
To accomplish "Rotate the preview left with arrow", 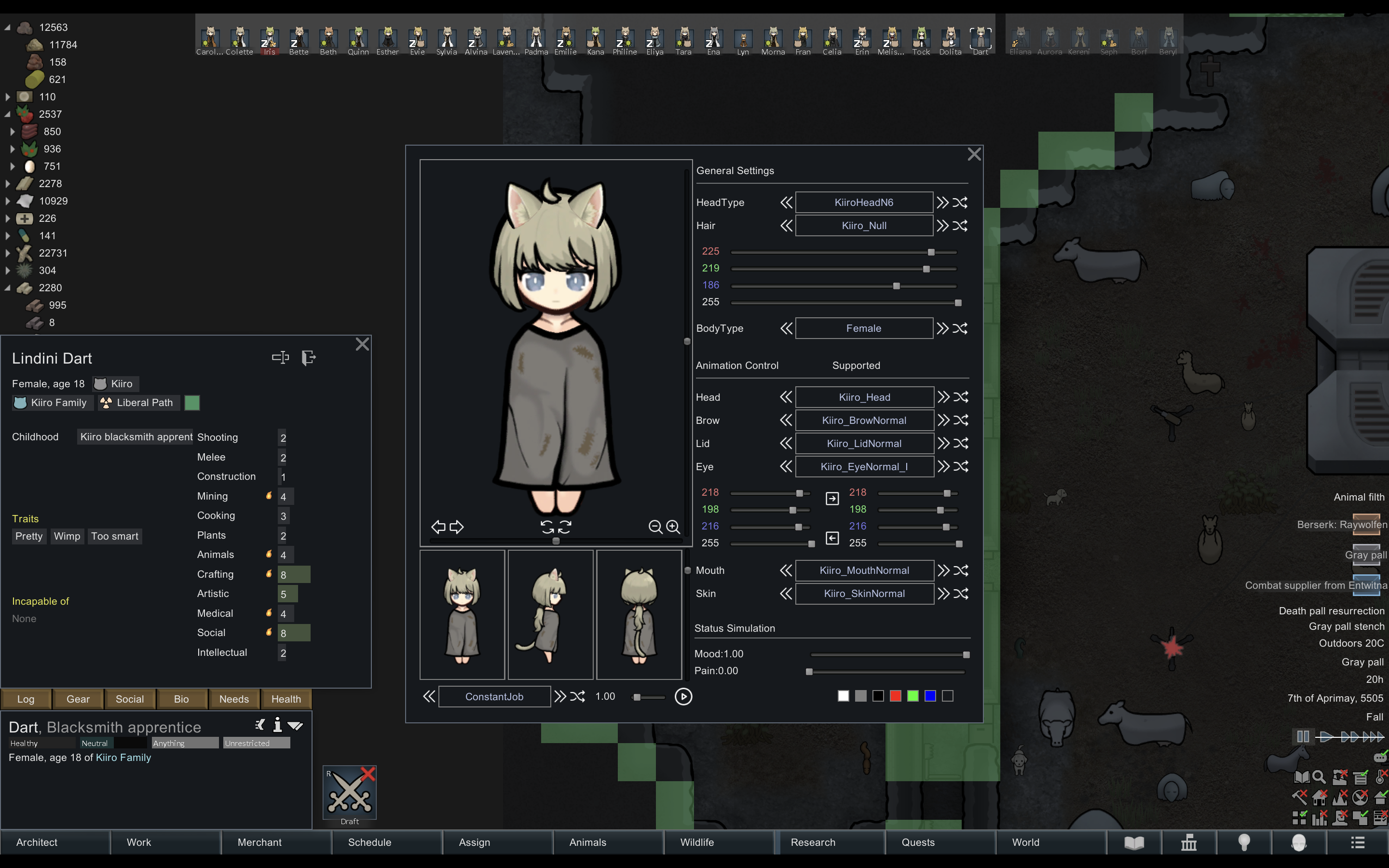I will click(x=438, y=527).
